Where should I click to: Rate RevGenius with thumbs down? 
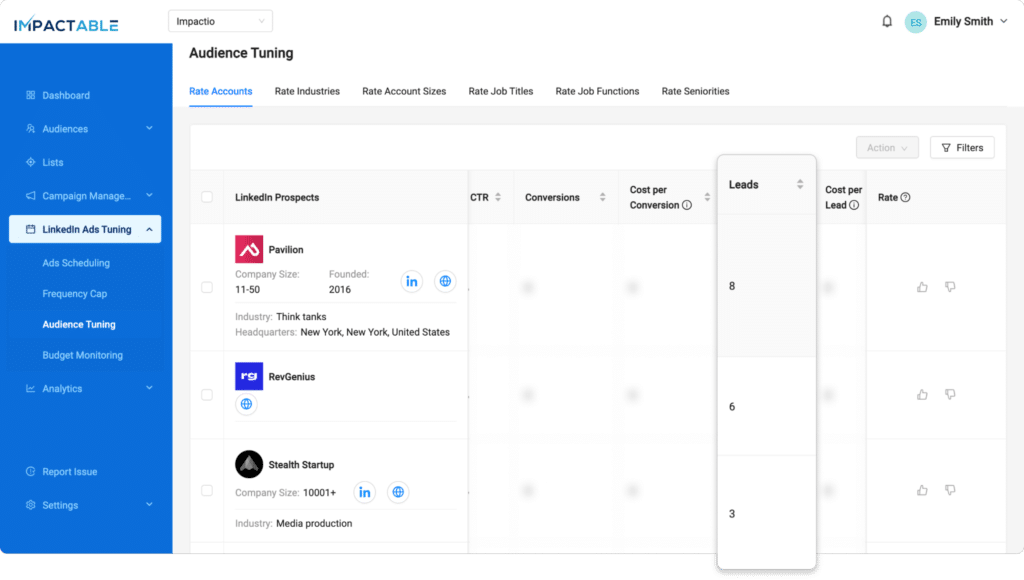pyautogui.click(x=950, y=395)
